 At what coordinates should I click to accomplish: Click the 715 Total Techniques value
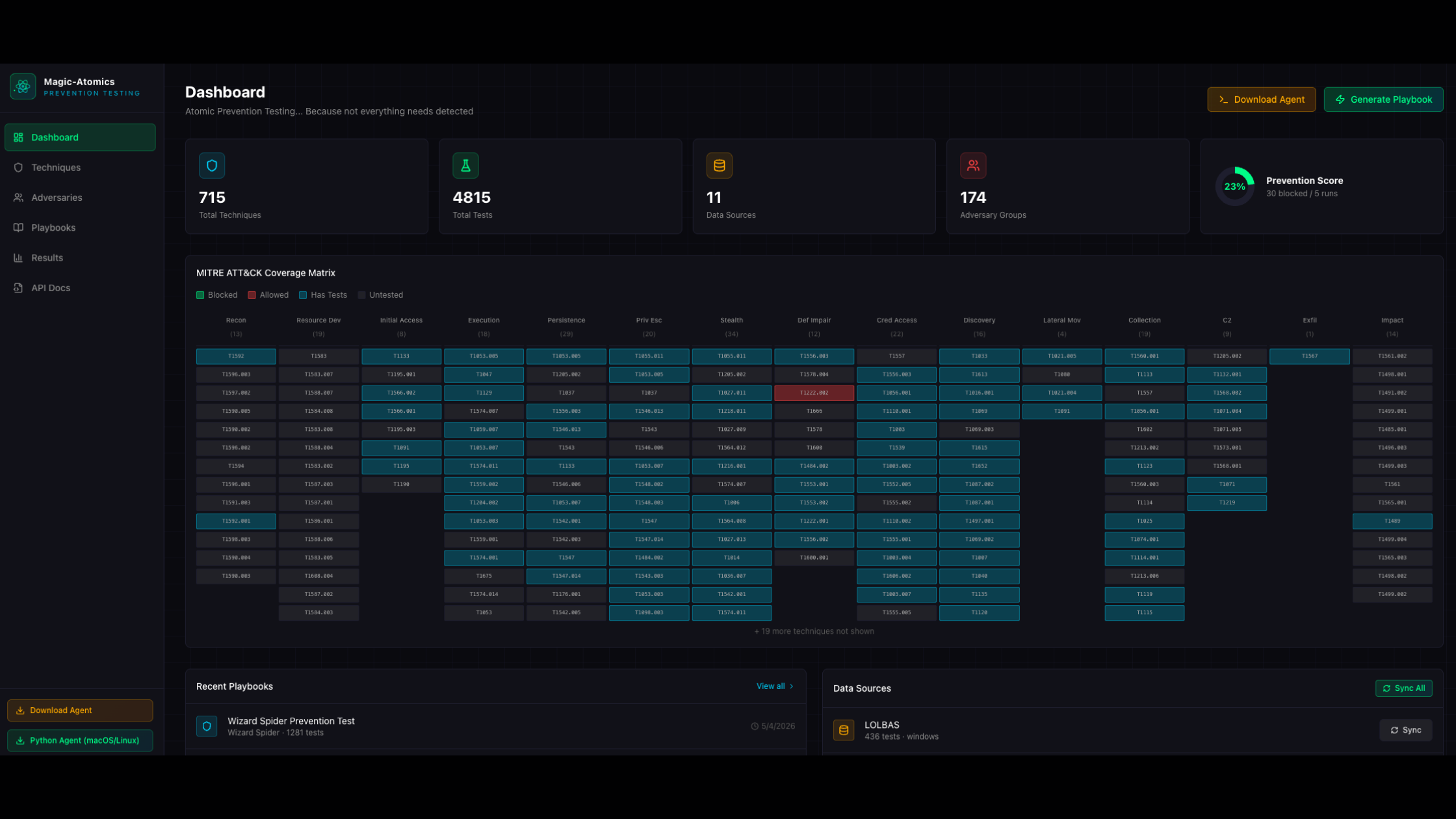(x=212, y=198)
